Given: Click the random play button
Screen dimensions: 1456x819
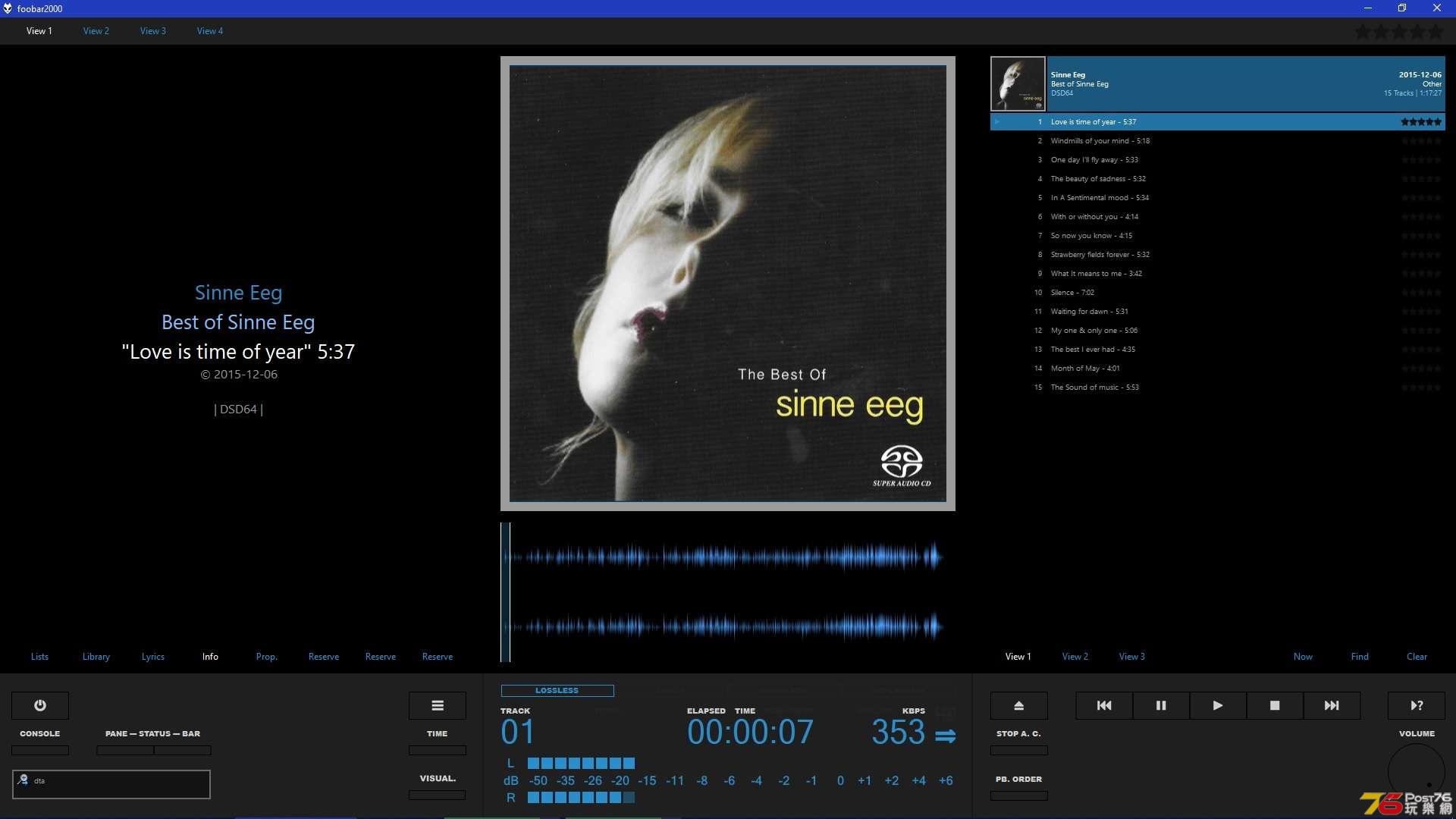Looking at the screenshot, I should click(1417, 705).
